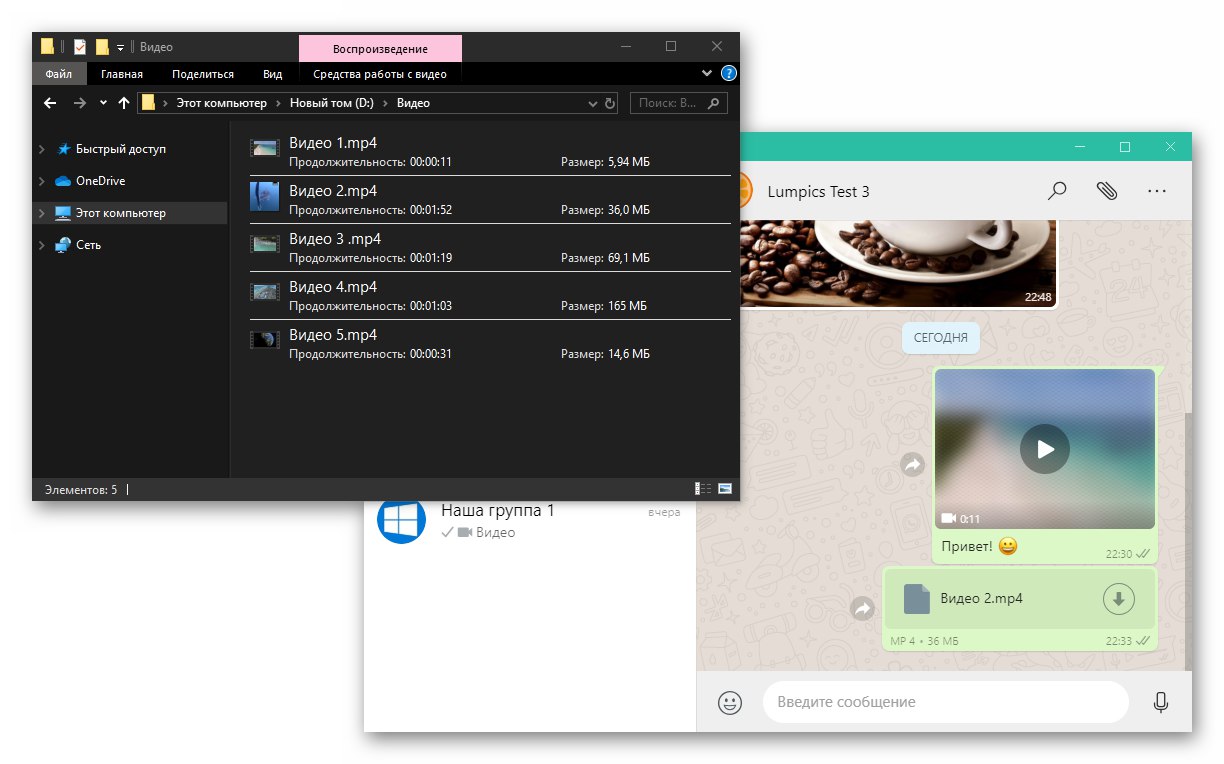This screenshot has width=1224, height=764.
Task: Expand the address bar history dropdown
Action: tap(592, 102)
